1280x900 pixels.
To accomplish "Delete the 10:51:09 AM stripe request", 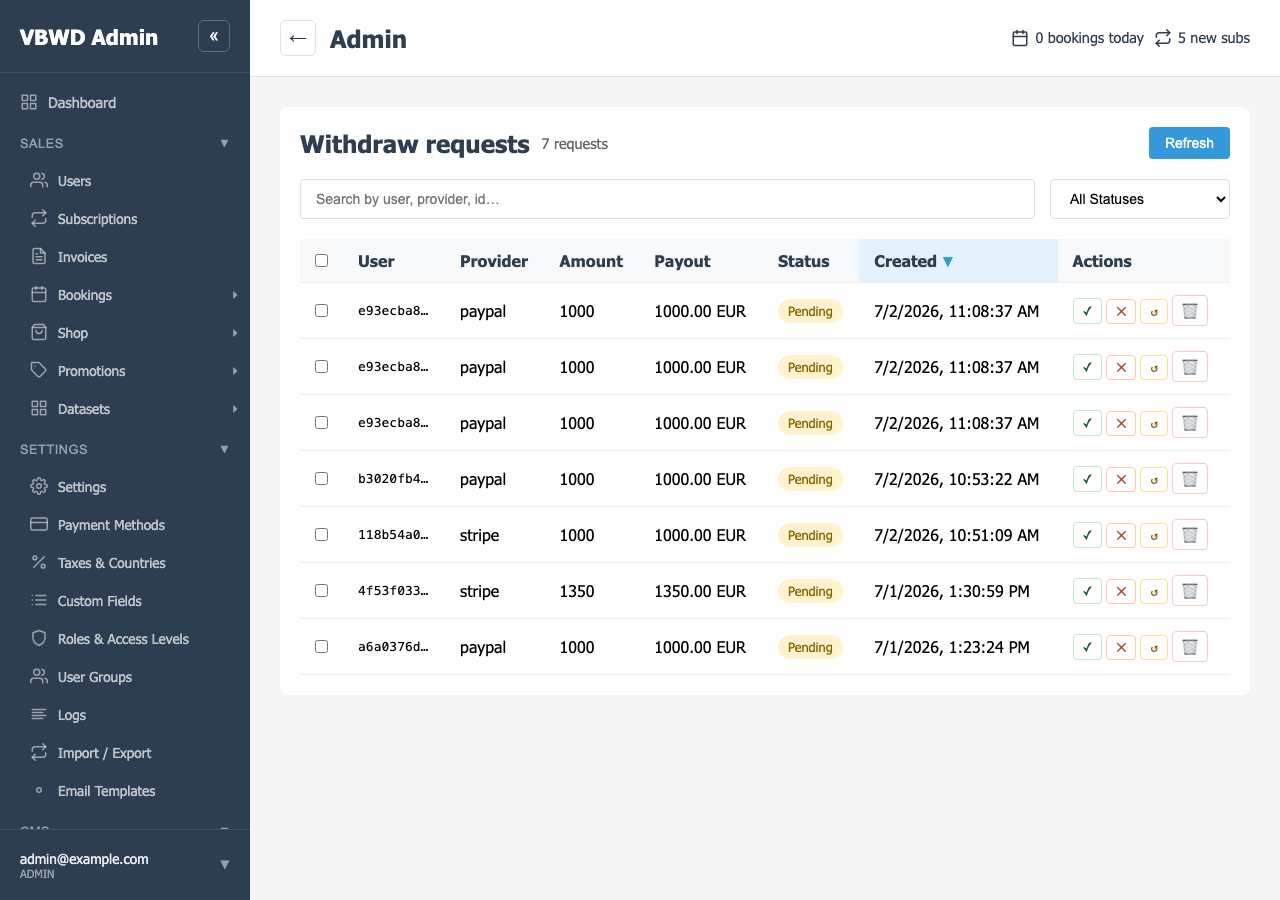I will pos(1190,535).
